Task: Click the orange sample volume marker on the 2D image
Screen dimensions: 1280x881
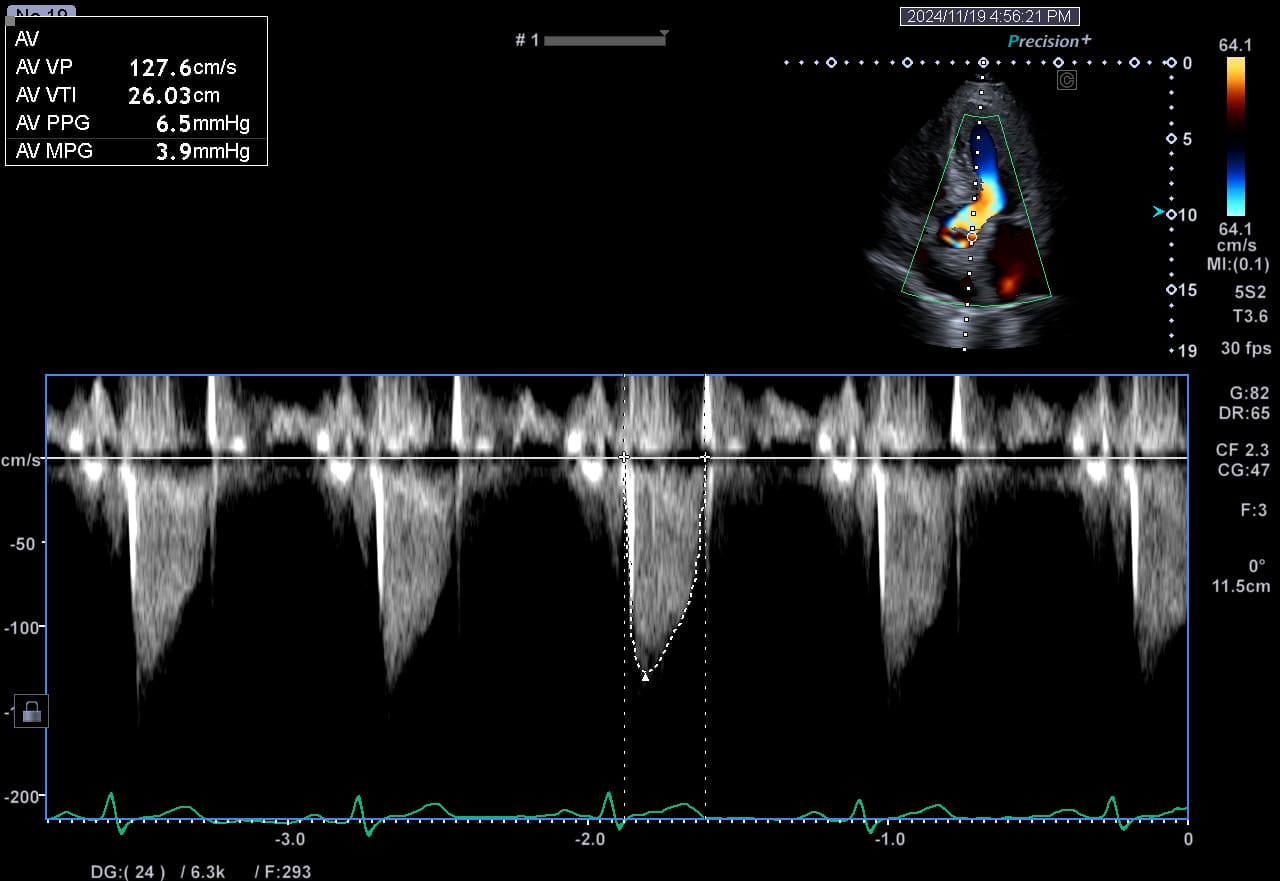Action: coord(971,237)
